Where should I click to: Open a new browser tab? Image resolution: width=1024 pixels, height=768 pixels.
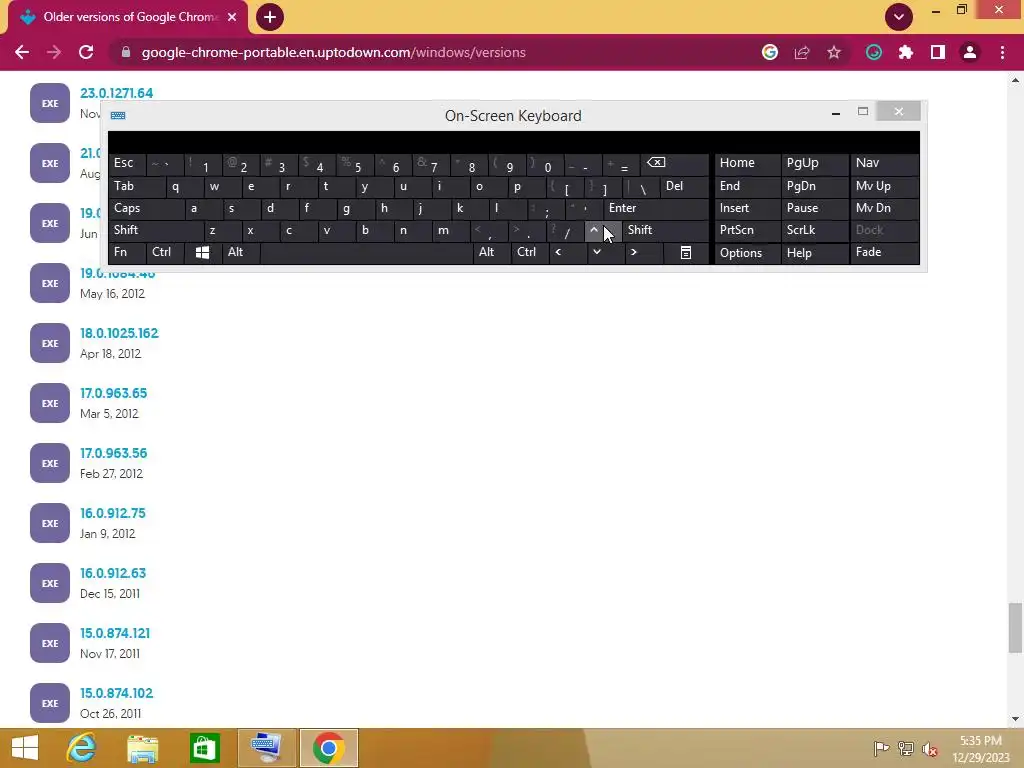pyautogui.click(x=270, y=17)
